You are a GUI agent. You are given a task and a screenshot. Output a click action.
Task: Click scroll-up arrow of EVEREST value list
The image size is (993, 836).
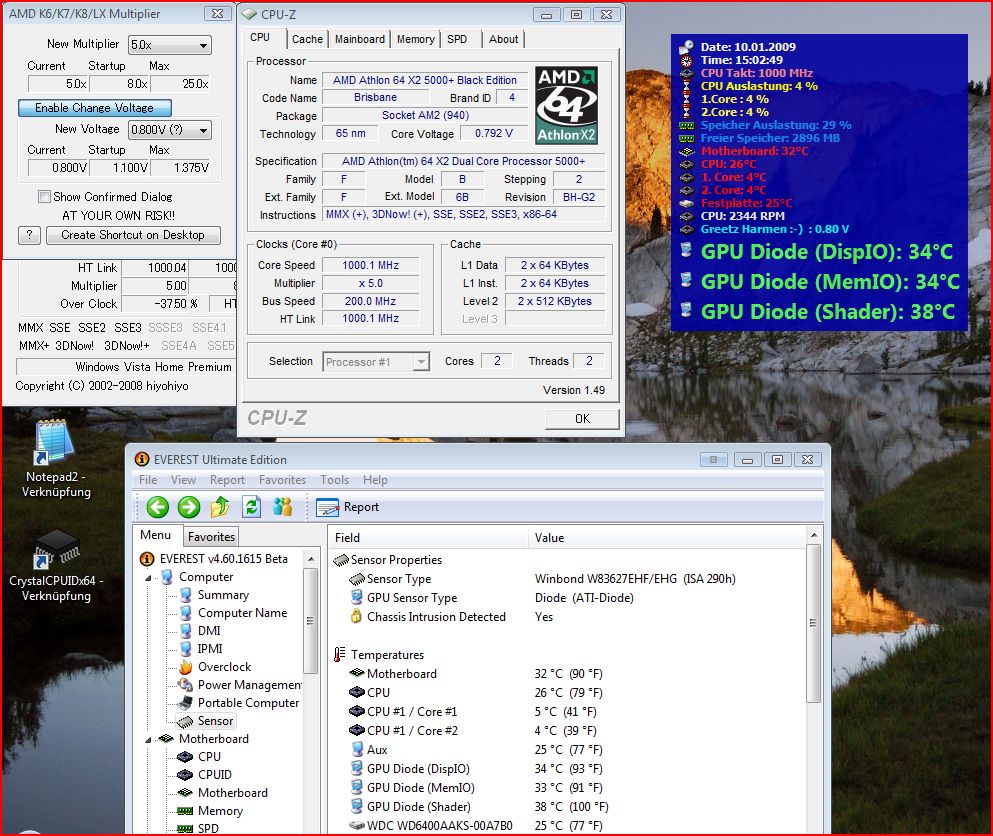(x=814, y=536)
